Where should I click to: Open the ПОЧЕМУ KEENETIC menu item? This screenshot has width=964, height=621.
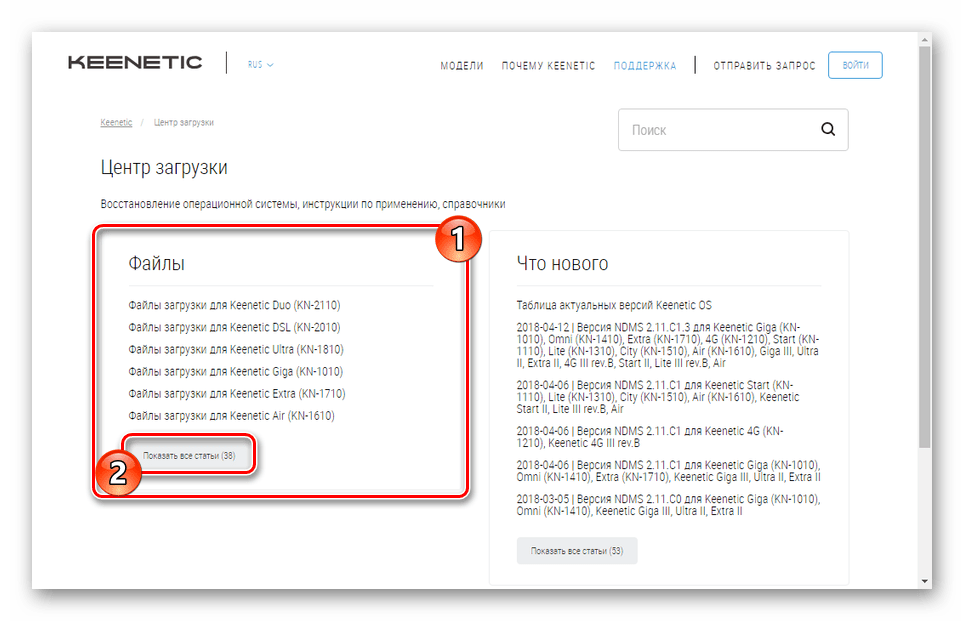coord(548,66)
